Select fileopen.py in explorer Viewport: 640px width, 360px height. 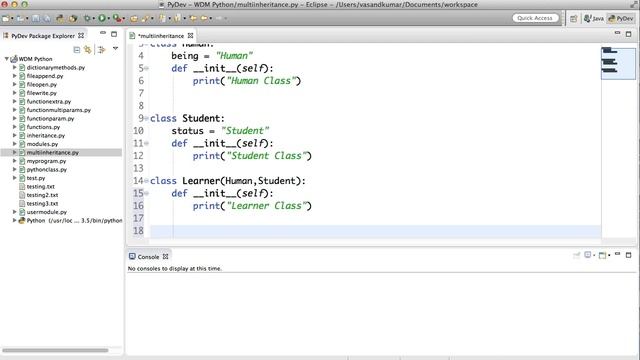42,84
